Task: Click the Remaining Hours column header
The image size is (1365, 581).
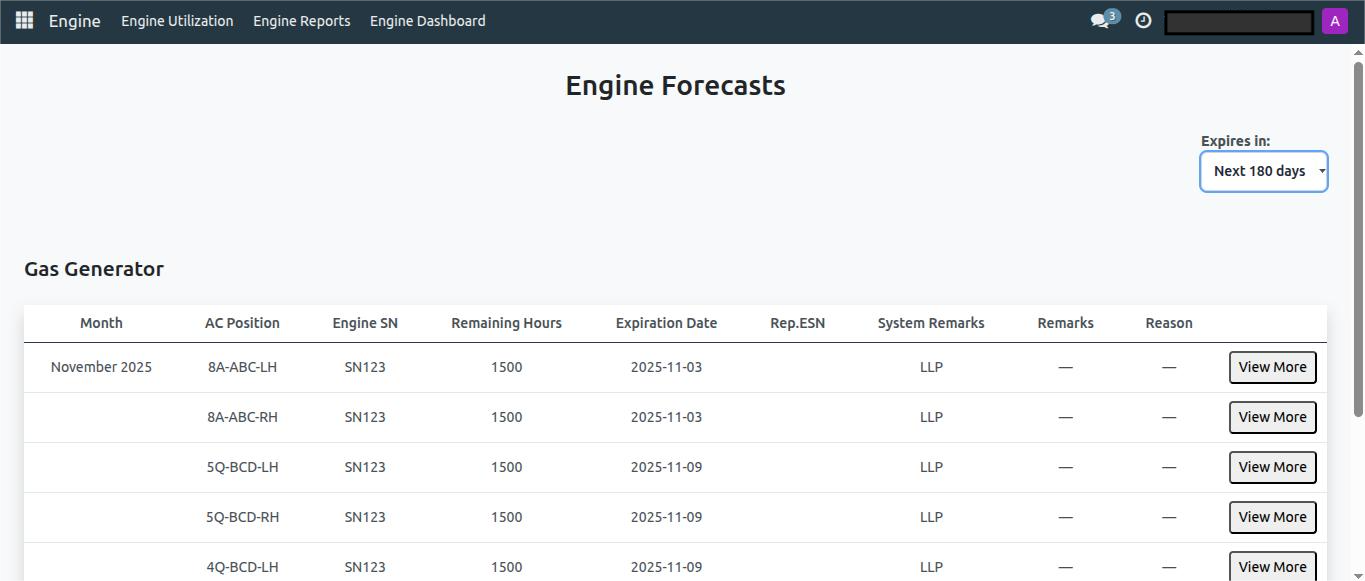Action: [x=506, y=323]
